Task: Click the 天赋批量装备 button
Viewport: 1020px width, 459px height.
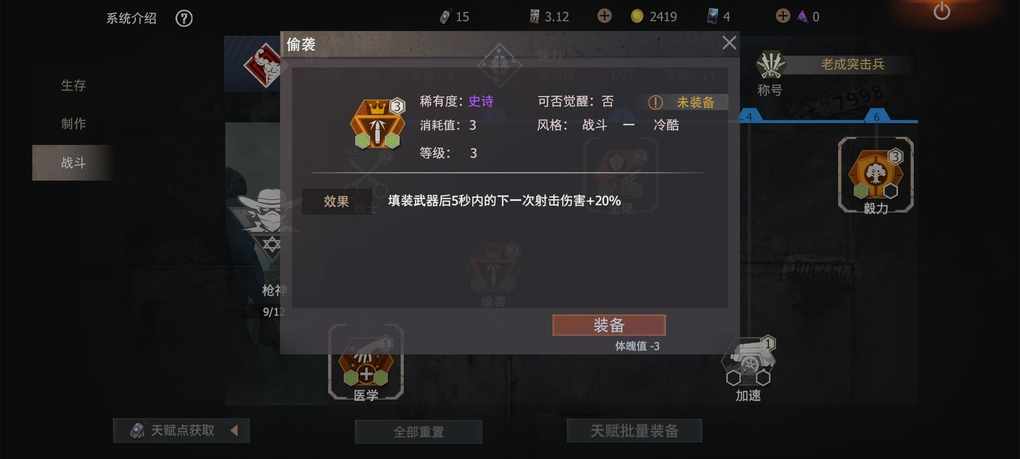Action: [x=634, y=431]
